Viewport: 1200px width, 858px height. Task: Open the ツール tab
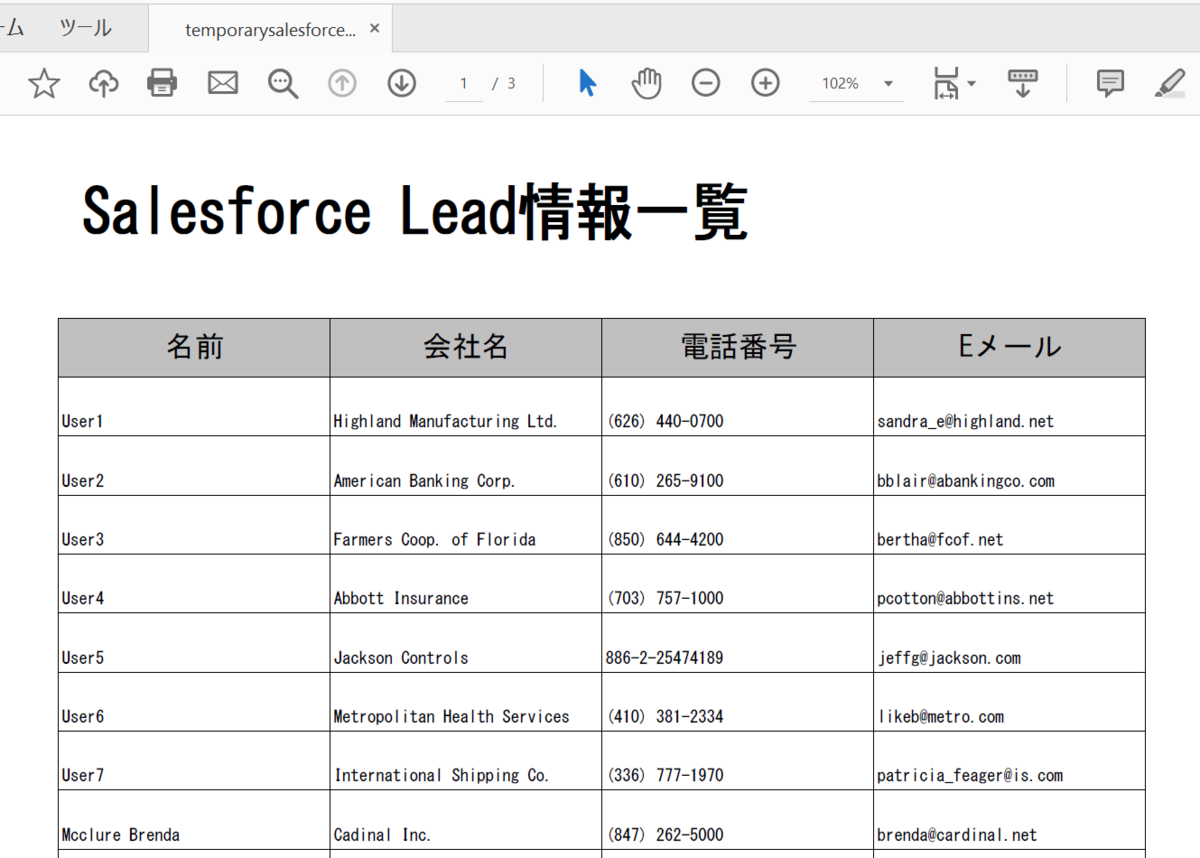click(85, 28)
